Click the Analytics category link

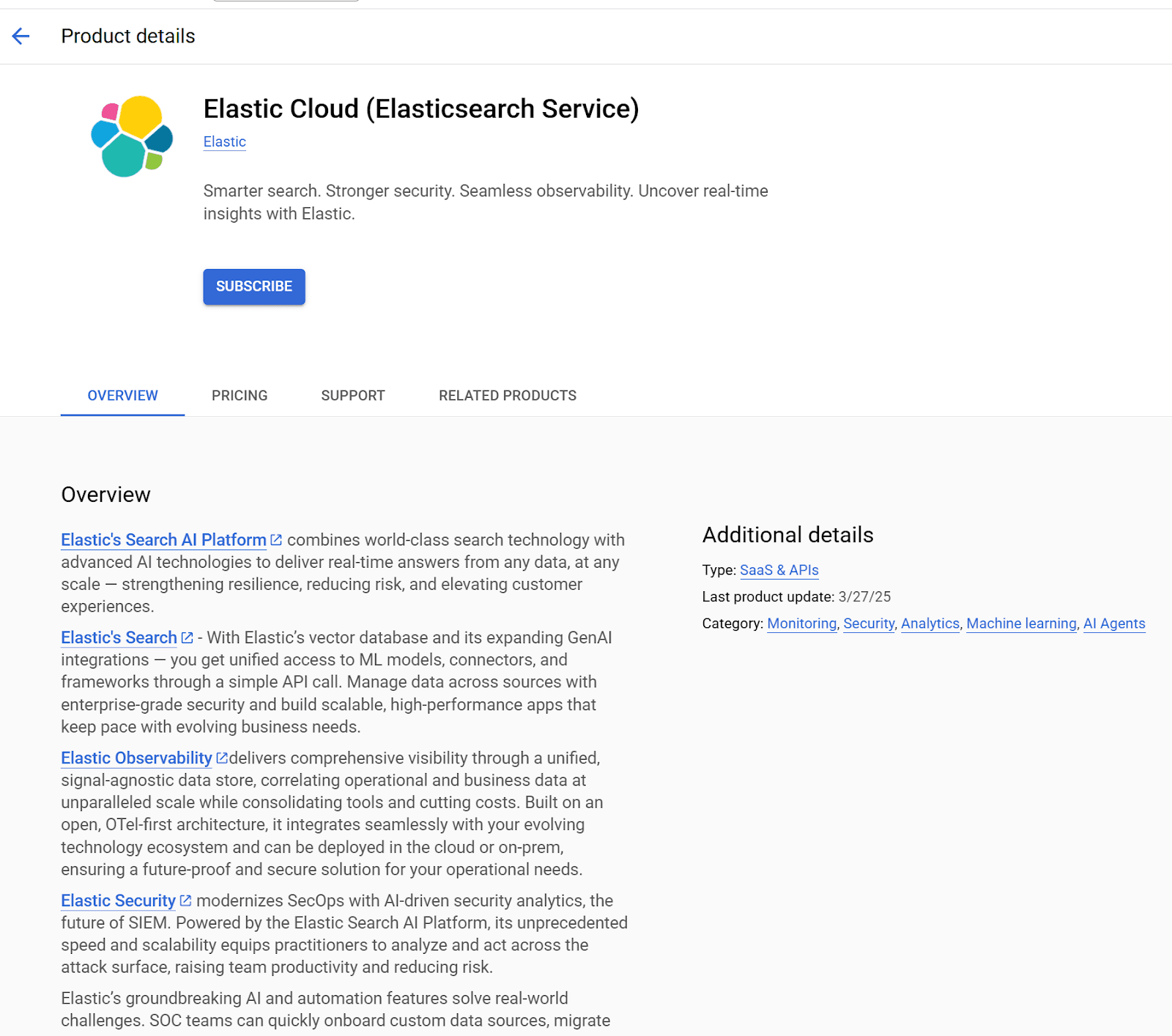[930, 624]
